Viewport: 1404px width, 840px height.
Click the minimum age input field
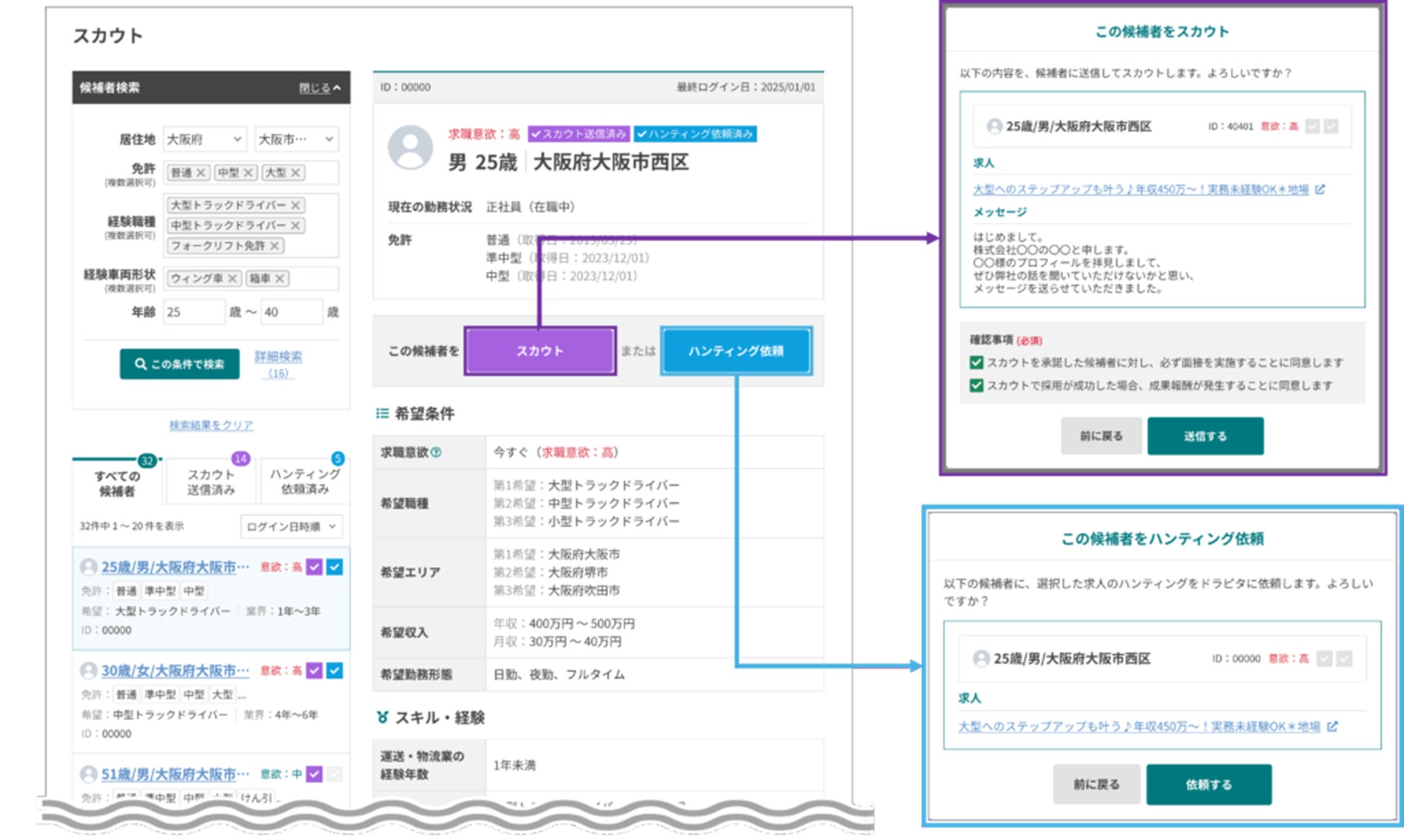(193, 312)
